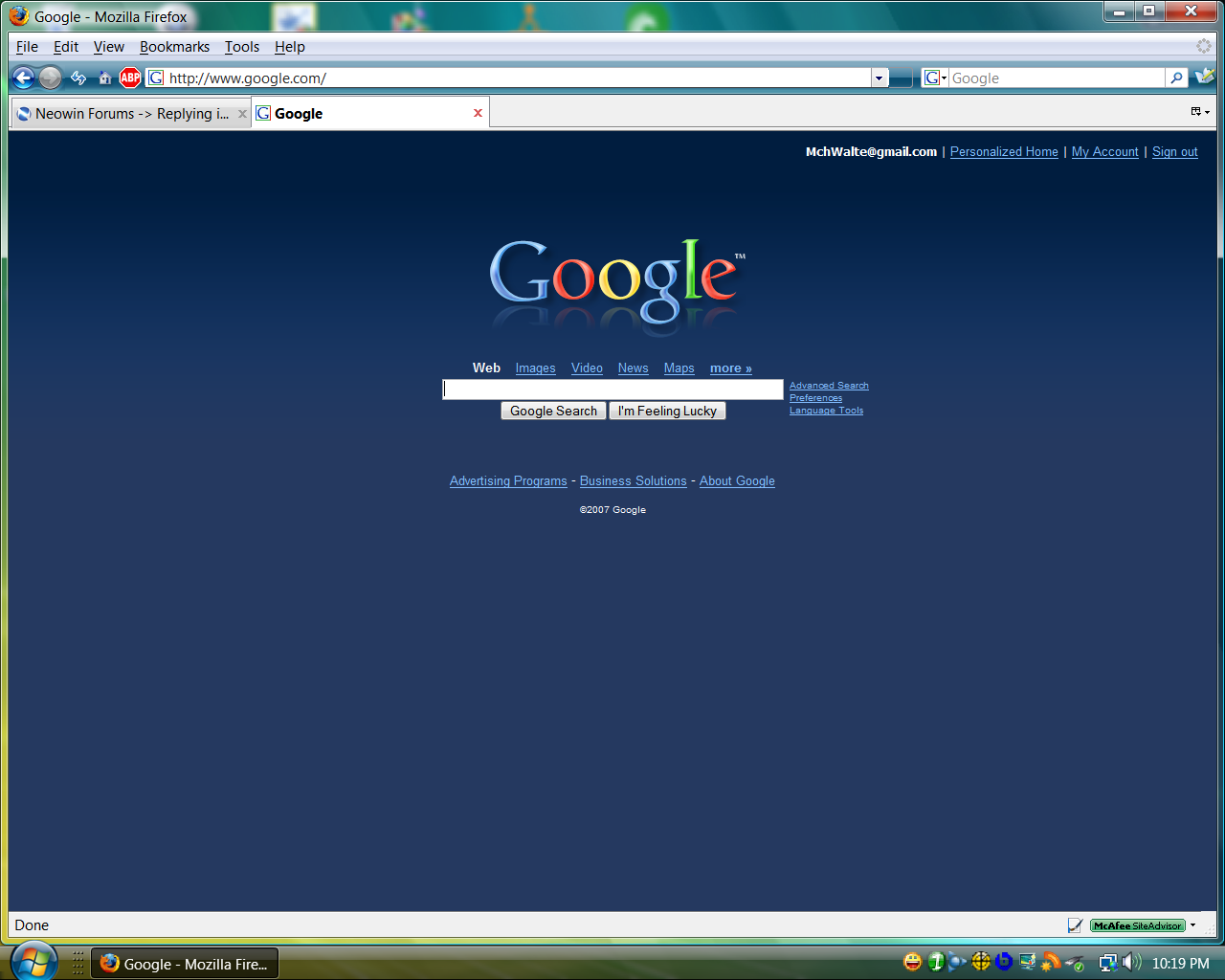The image size is (1225, 980).
Task: Open the Maps link
Action: (679, 368)
